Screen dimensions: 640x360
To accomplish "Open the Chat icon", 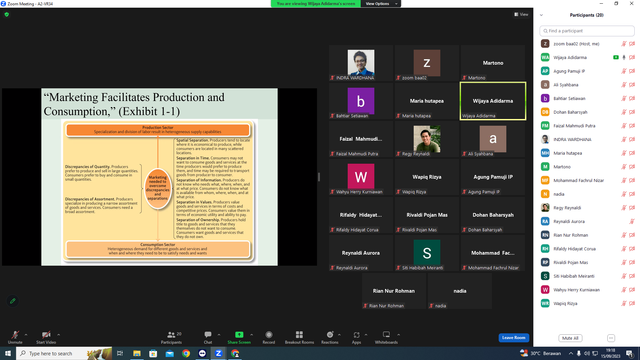I will pyautogui.click(x=208, y=335).
